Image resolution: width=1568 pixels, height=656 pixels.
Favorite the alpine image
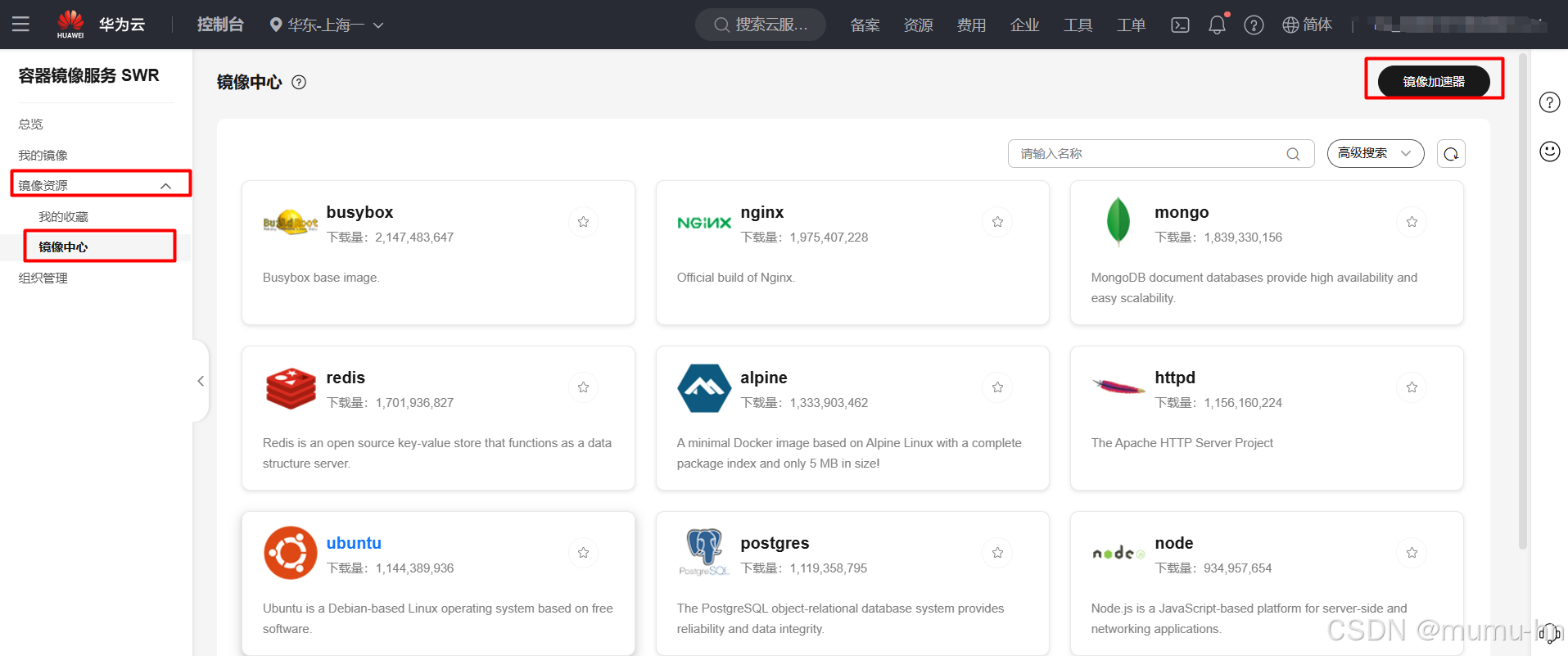coord(997,387)
